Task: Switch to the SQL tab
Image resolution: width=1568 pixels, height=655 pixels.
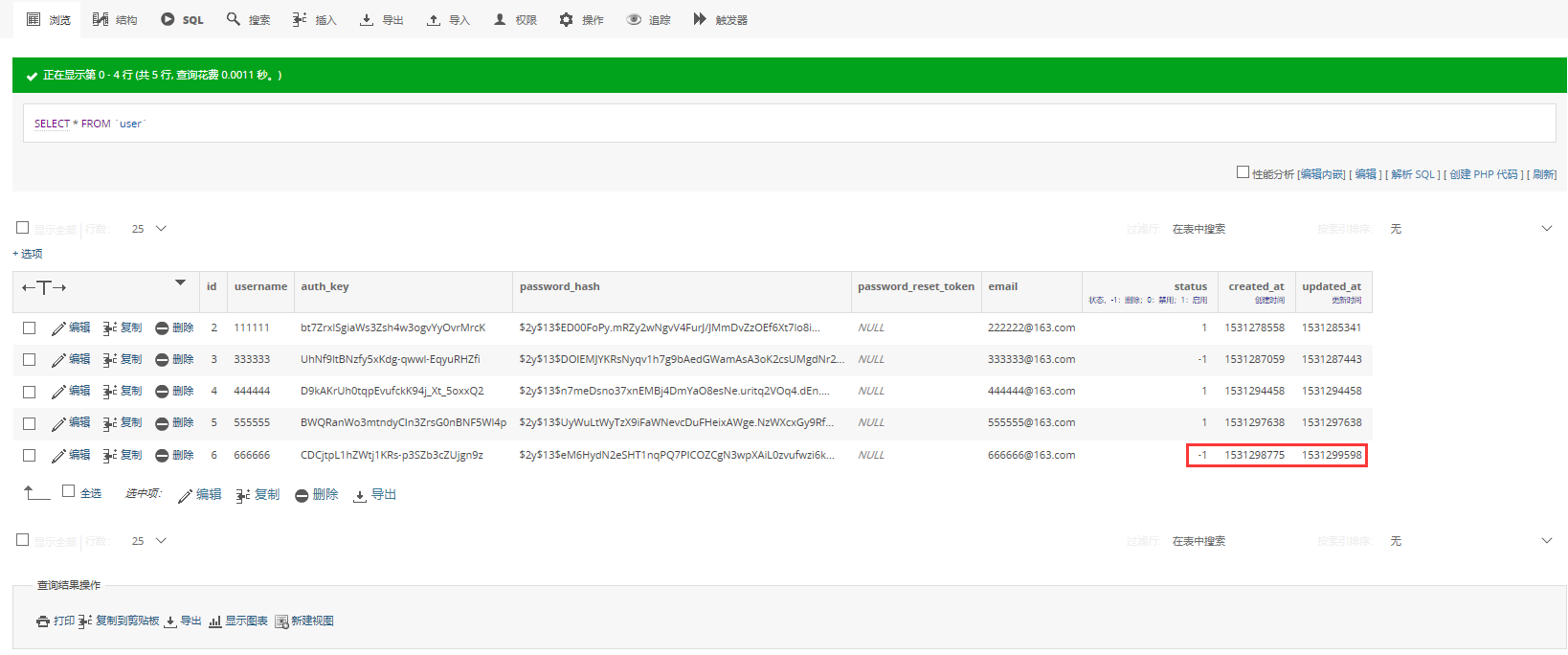Action: 182,19
